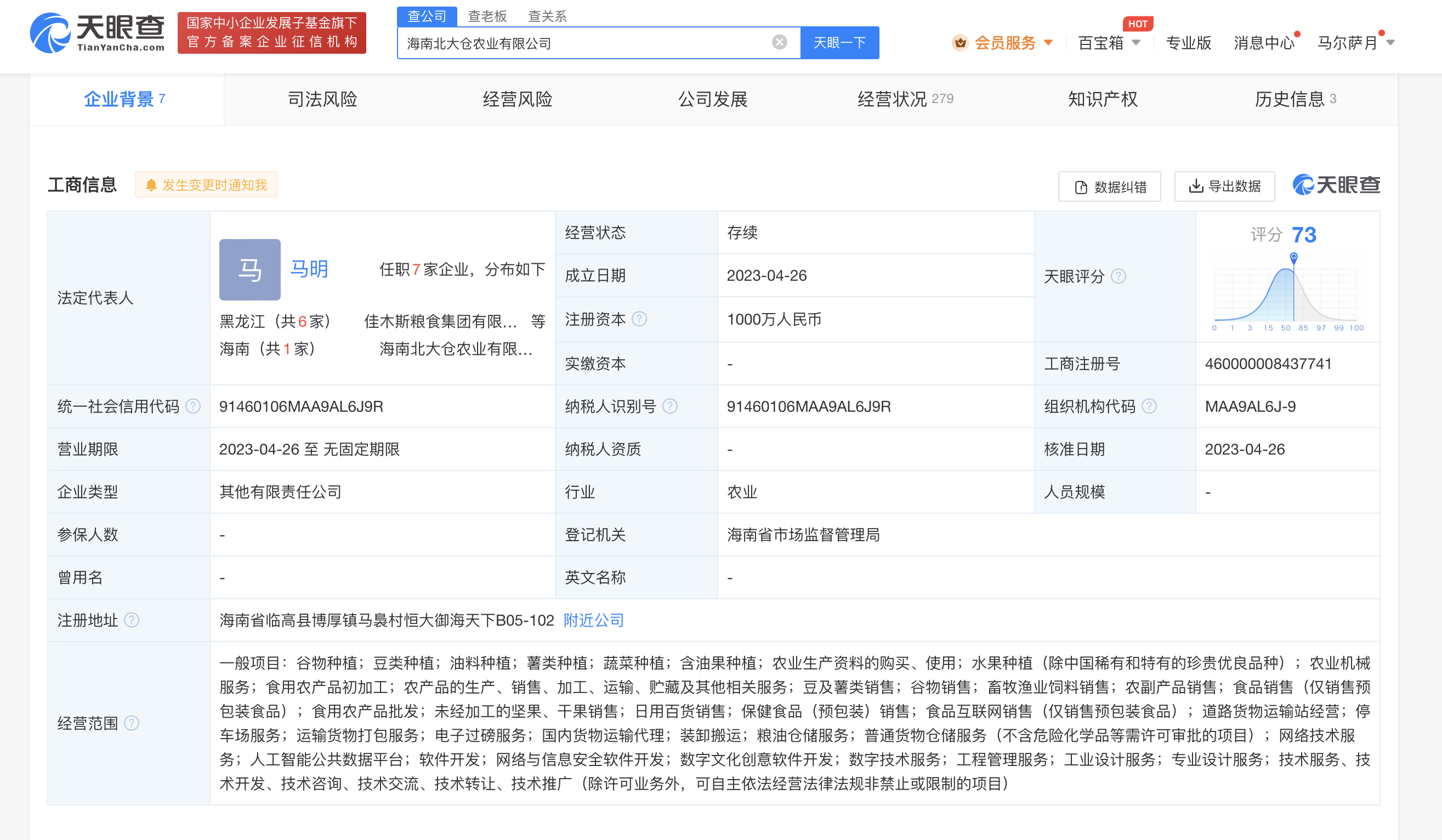Click the 马 avatar of legal representative
This screenshot has height=840, width=1442.
tap(249, 270)
